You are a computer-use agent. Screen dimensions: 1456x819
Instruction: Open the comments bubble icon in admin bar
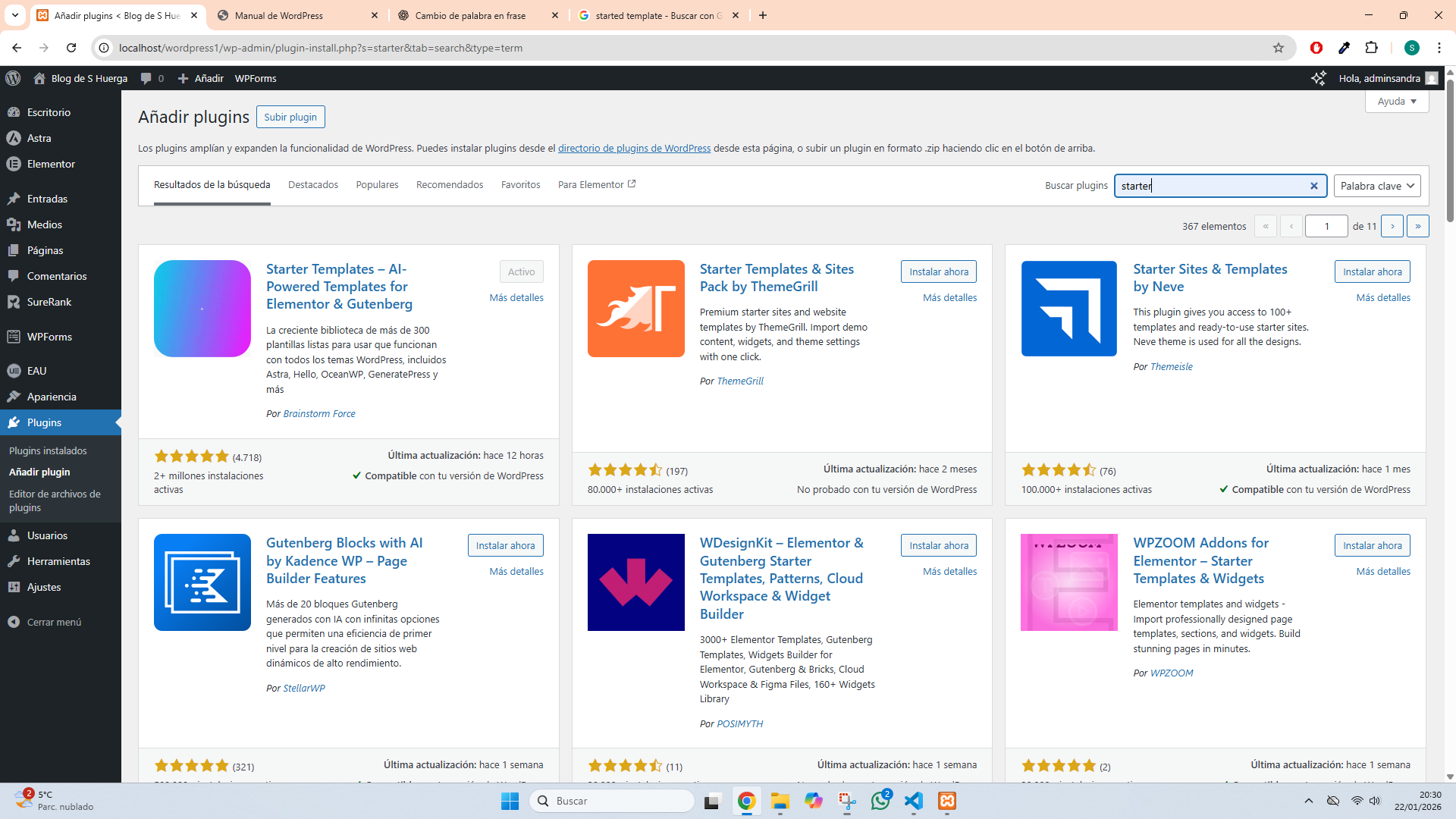pyautogui.click(x=146, y=78)
